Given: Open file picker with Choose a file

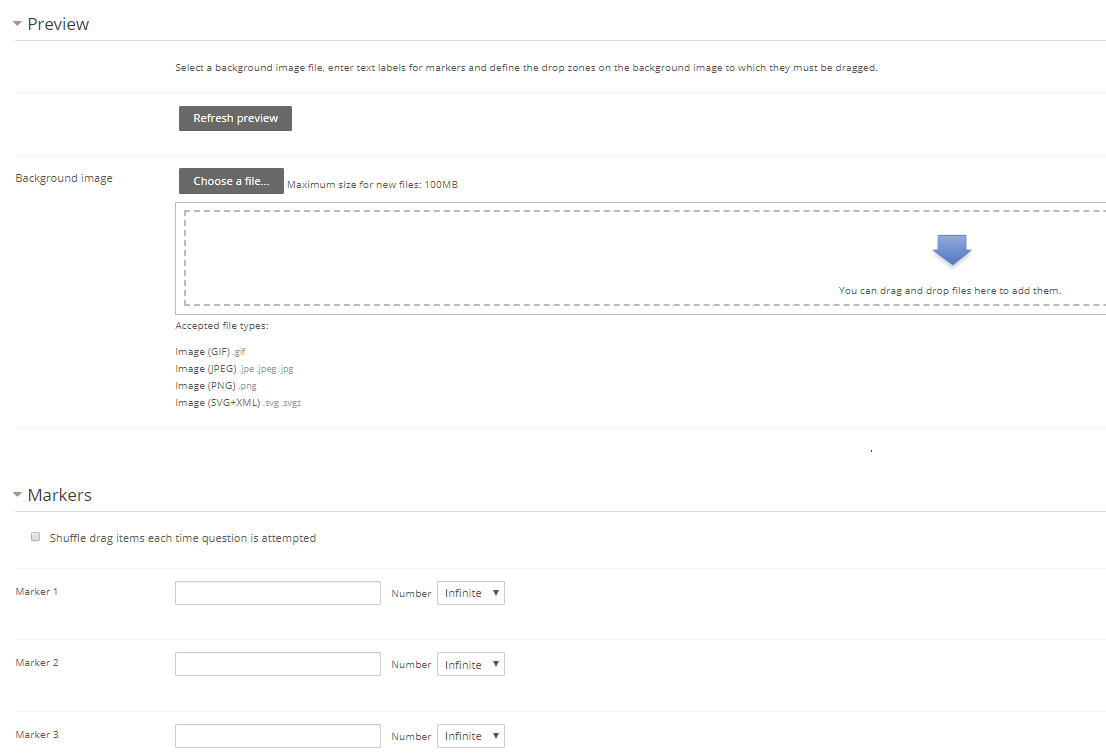Looking at the screenshot, I should pyautogui.click(x=231, y=181).
